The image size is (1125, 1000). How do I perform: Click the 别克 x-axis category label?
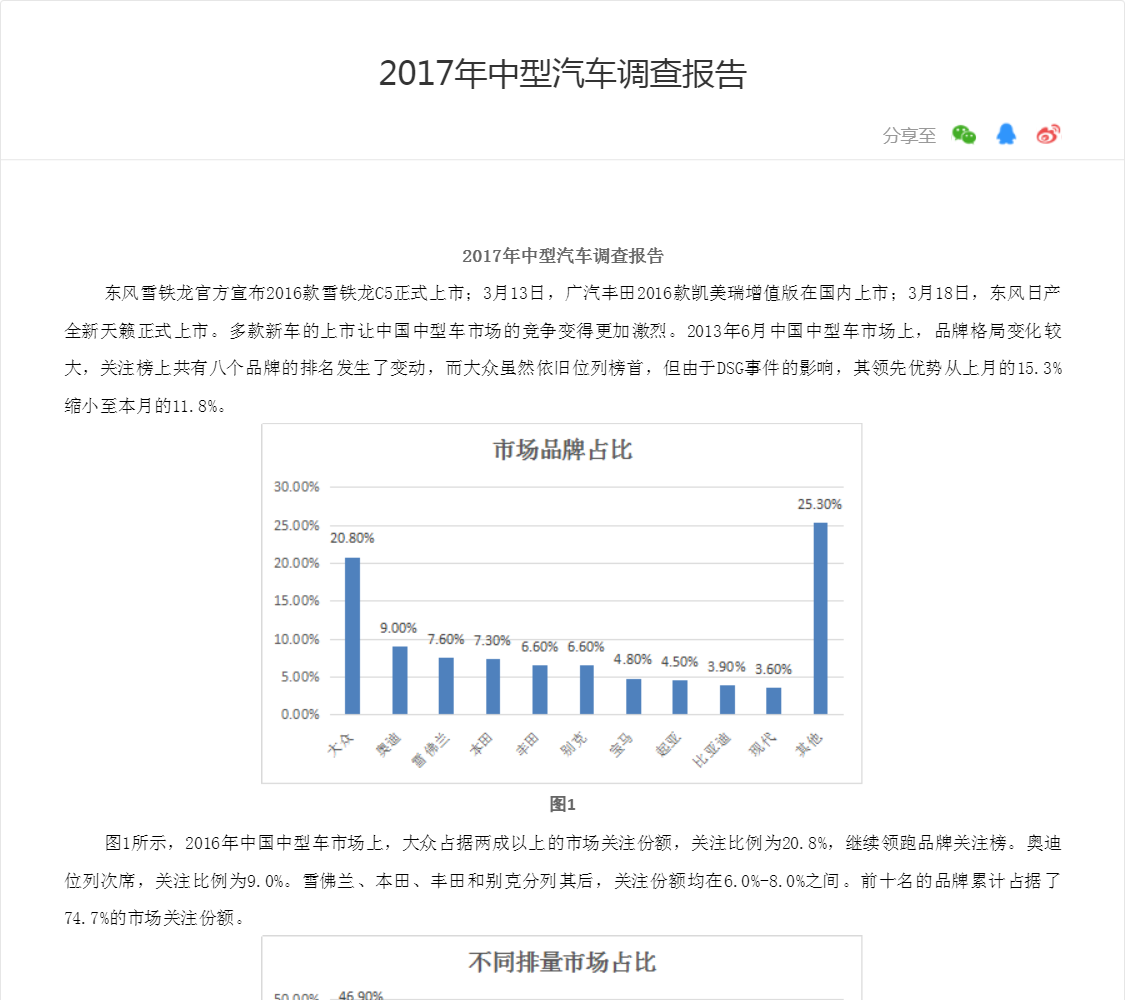(x=575, y=743)
